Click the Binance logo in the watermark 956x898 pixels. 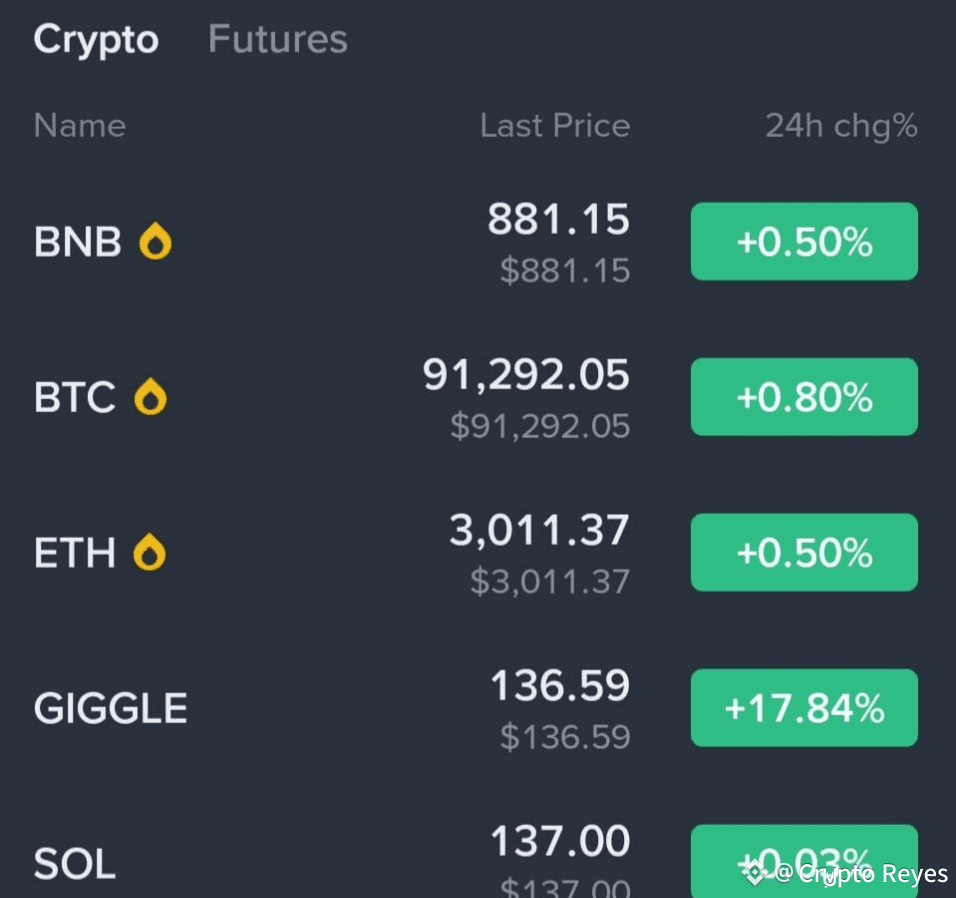[755, 874]
